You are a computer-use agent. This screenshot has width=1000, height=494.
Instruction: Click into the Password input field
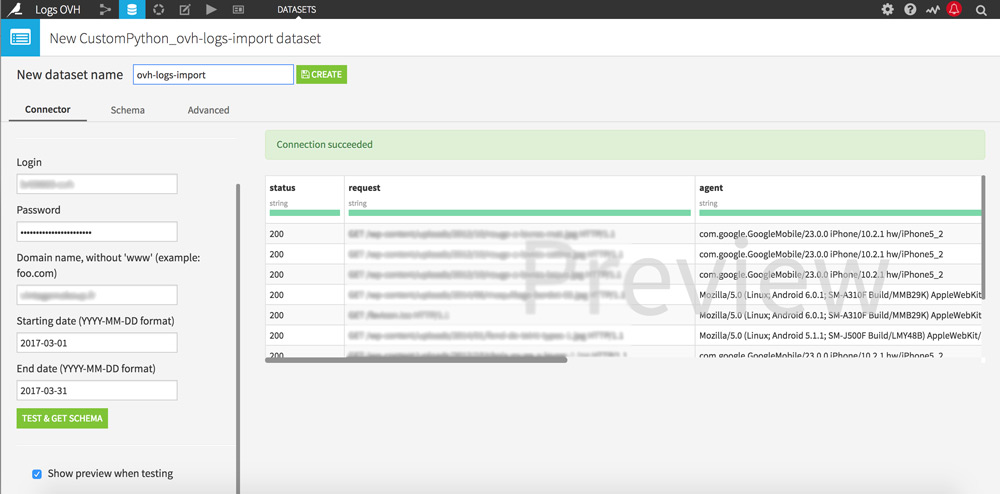tap(97, 232)
